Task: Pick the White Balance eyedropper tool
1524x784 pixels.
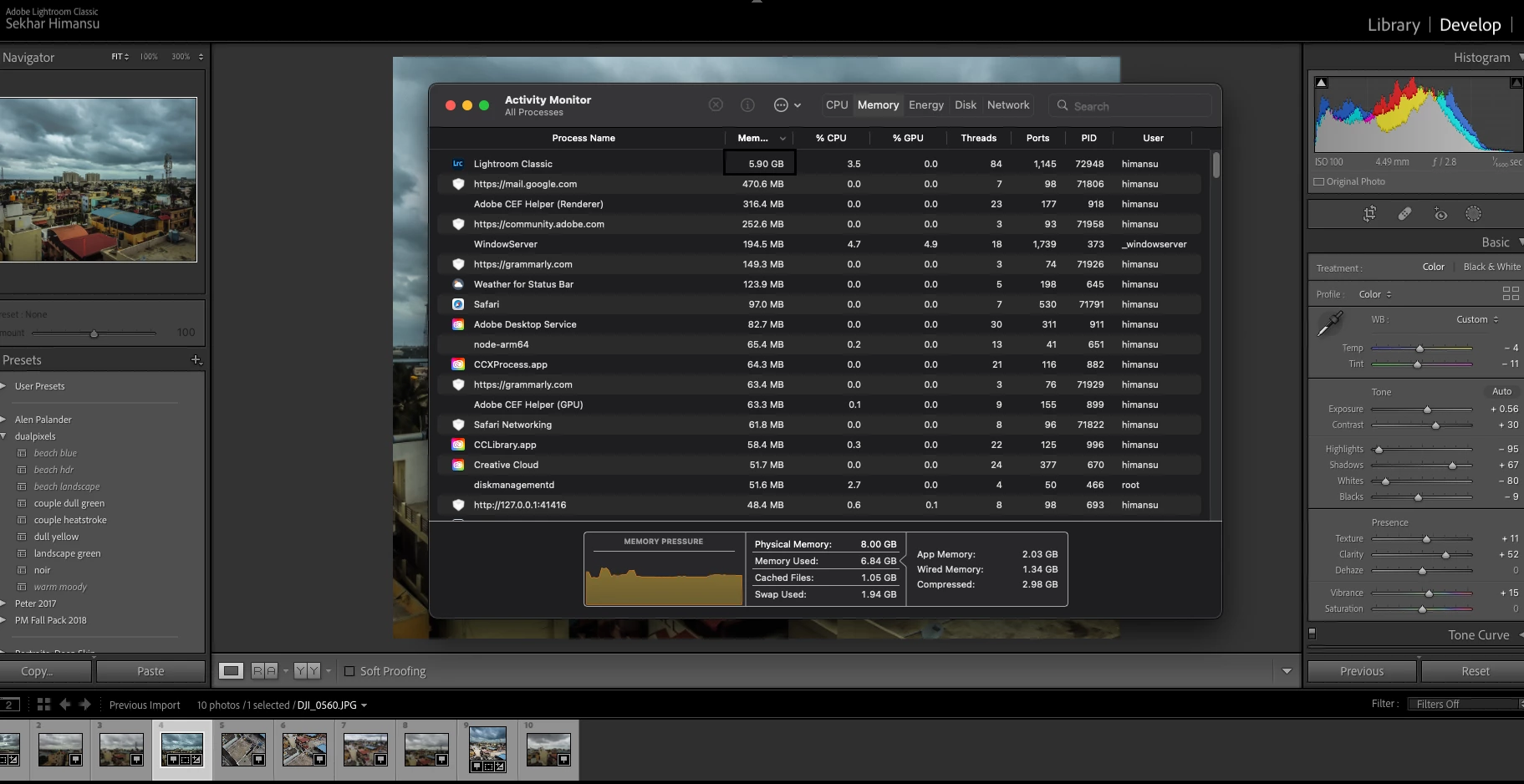Action: pos(1329,323)
